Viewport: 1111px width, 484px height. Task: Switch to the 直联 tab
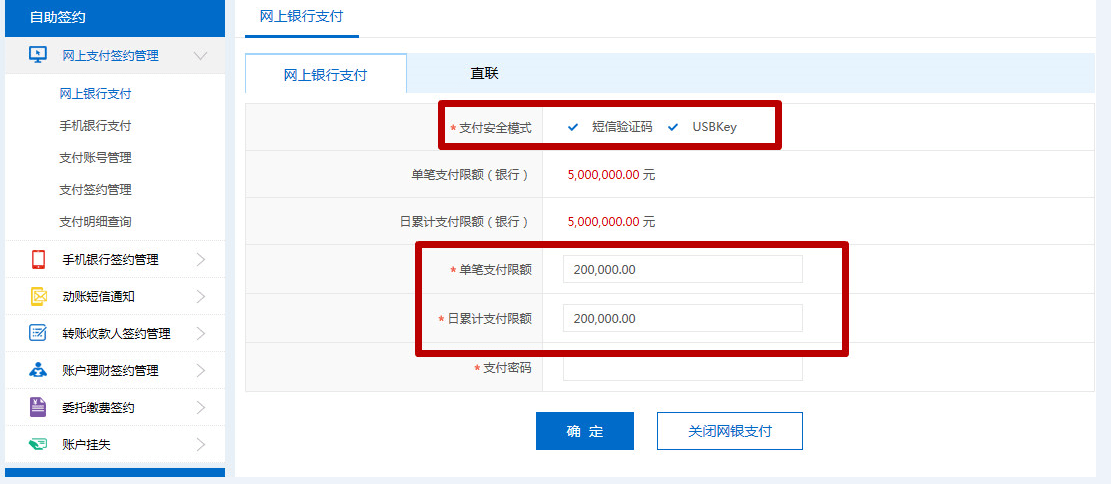(x=484, y=73)
